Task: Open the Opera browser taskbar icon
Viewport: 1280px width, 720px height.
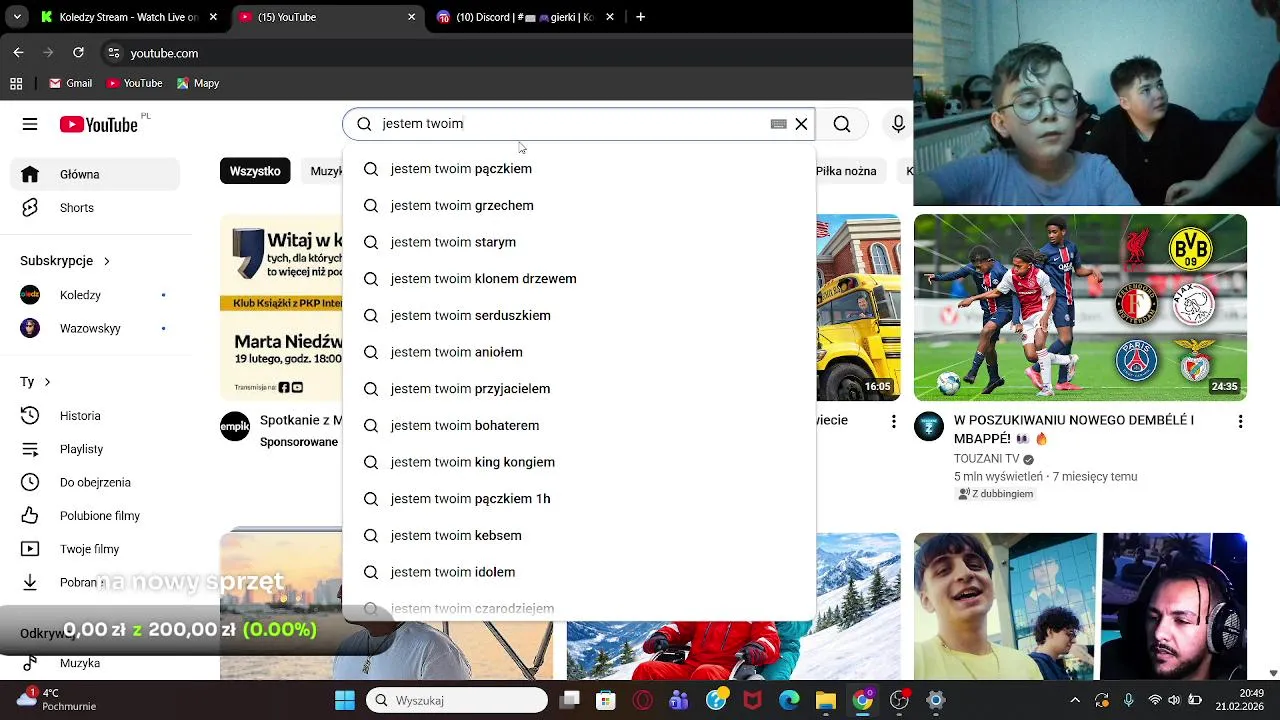Action: tap(642, 700)
